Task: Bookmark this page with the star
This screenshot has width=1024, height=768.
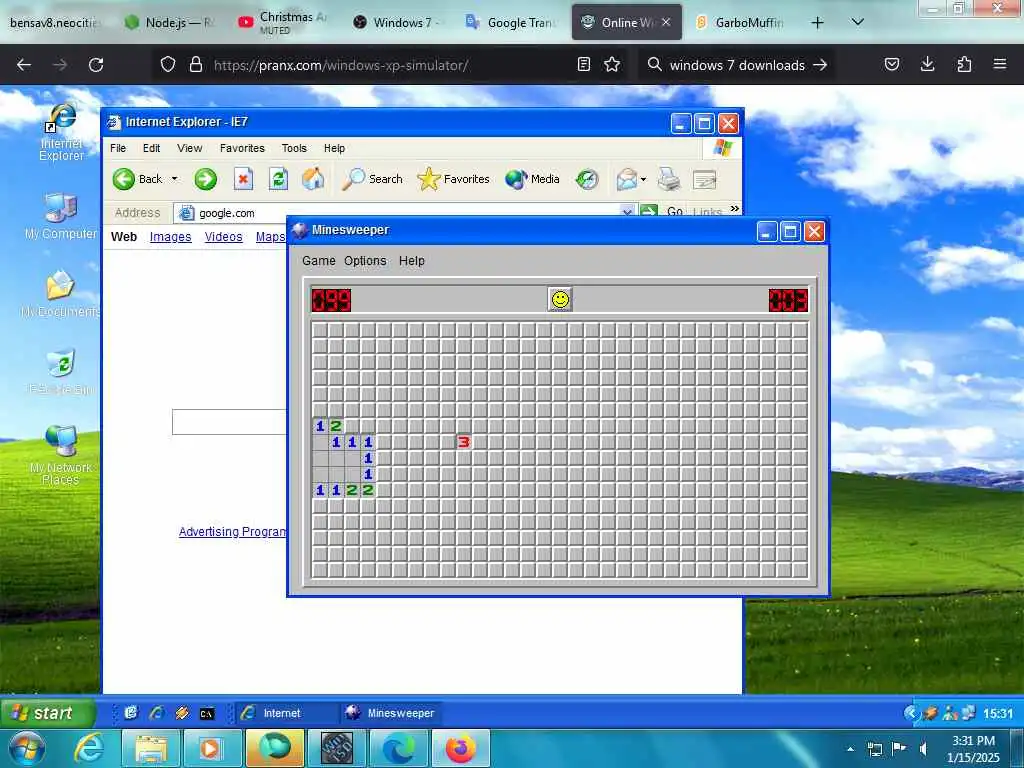Action: 612,64
